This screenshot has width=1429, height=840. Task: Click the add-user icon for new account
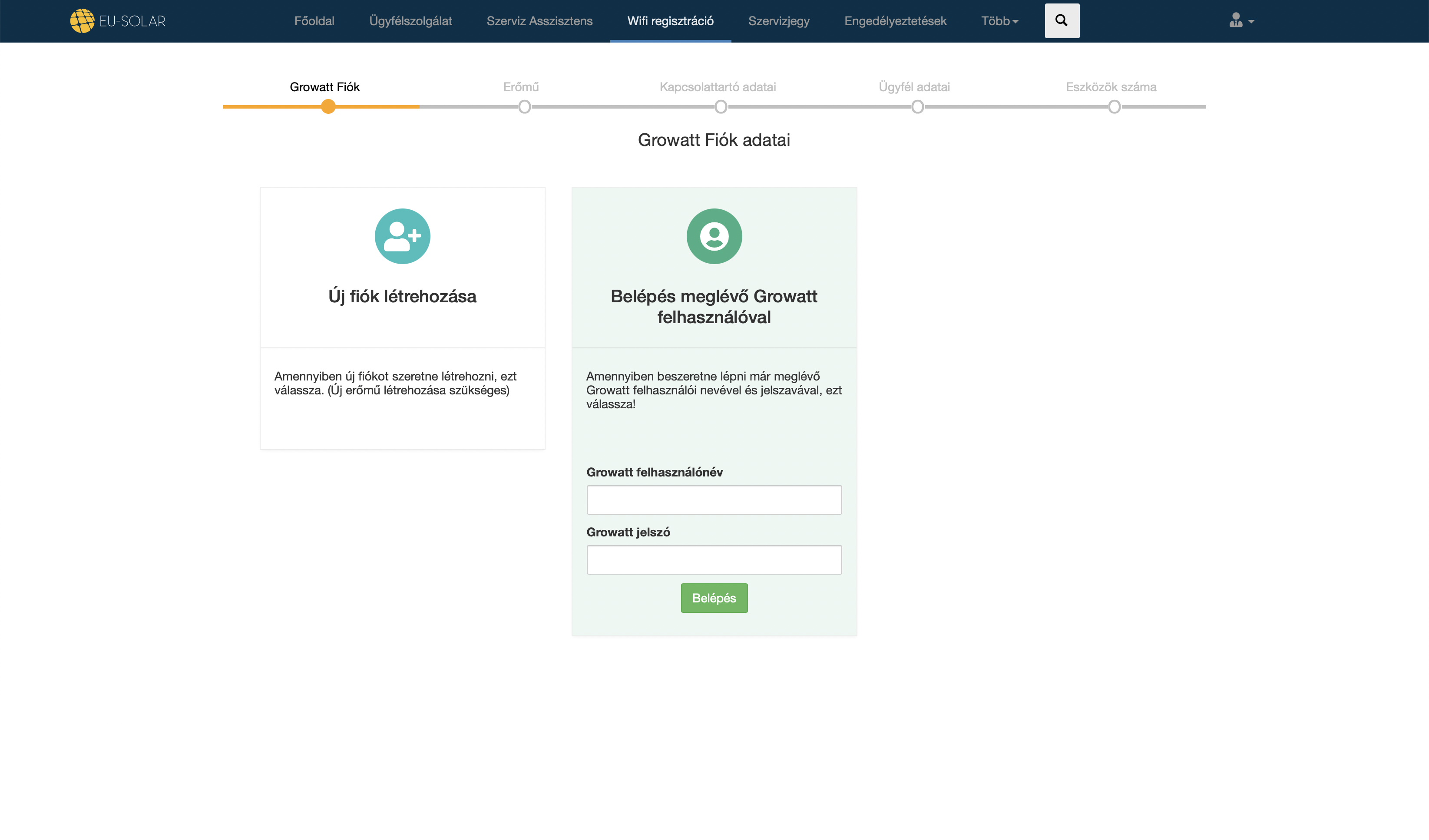[x=402, y=237]
